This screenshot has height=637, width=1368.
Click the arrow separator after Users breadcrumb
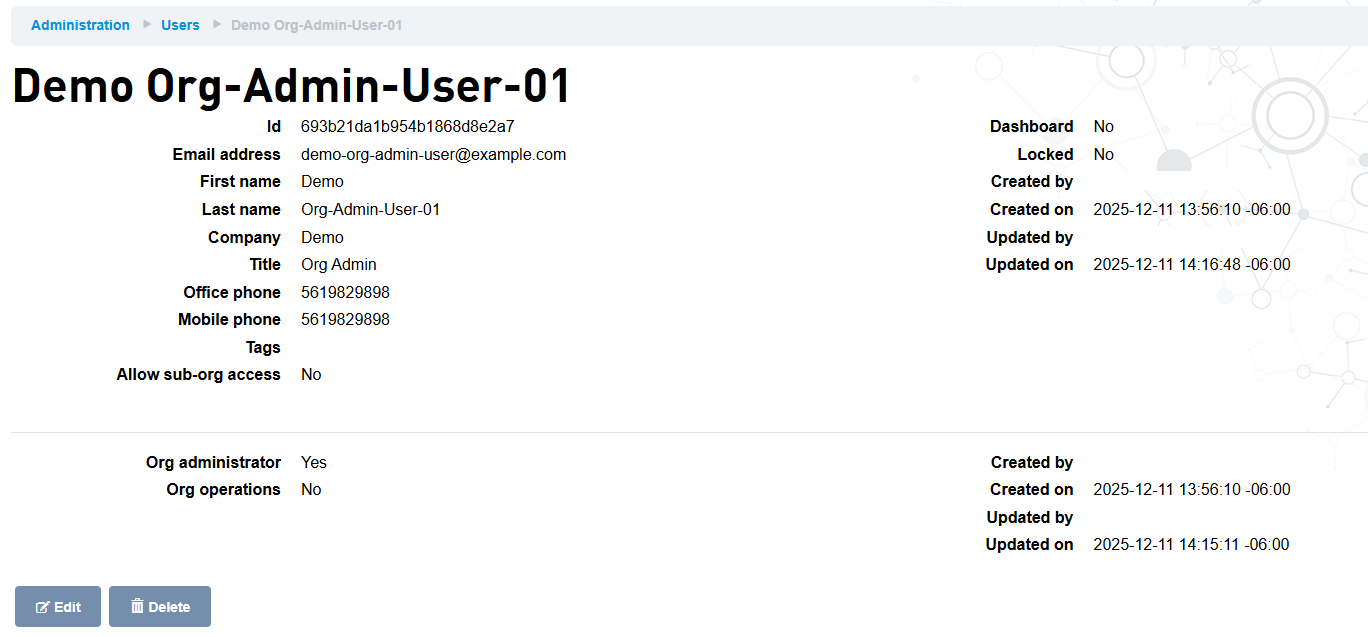pyautogui.click(x=216, y=24)
